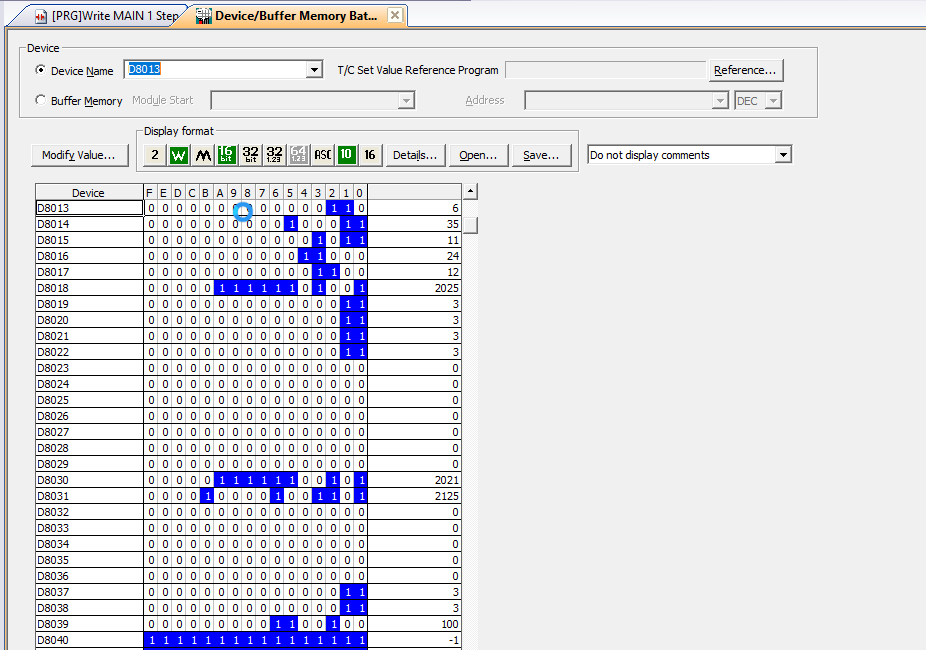Choose ASCII character display format

(322, 155)
